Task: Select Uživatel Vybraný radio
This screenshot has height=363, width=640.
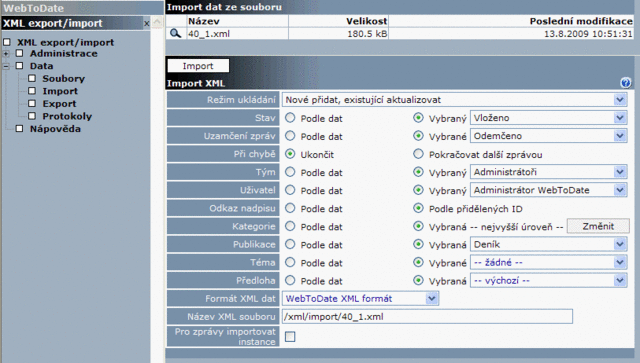Action: tap(418, 190)
